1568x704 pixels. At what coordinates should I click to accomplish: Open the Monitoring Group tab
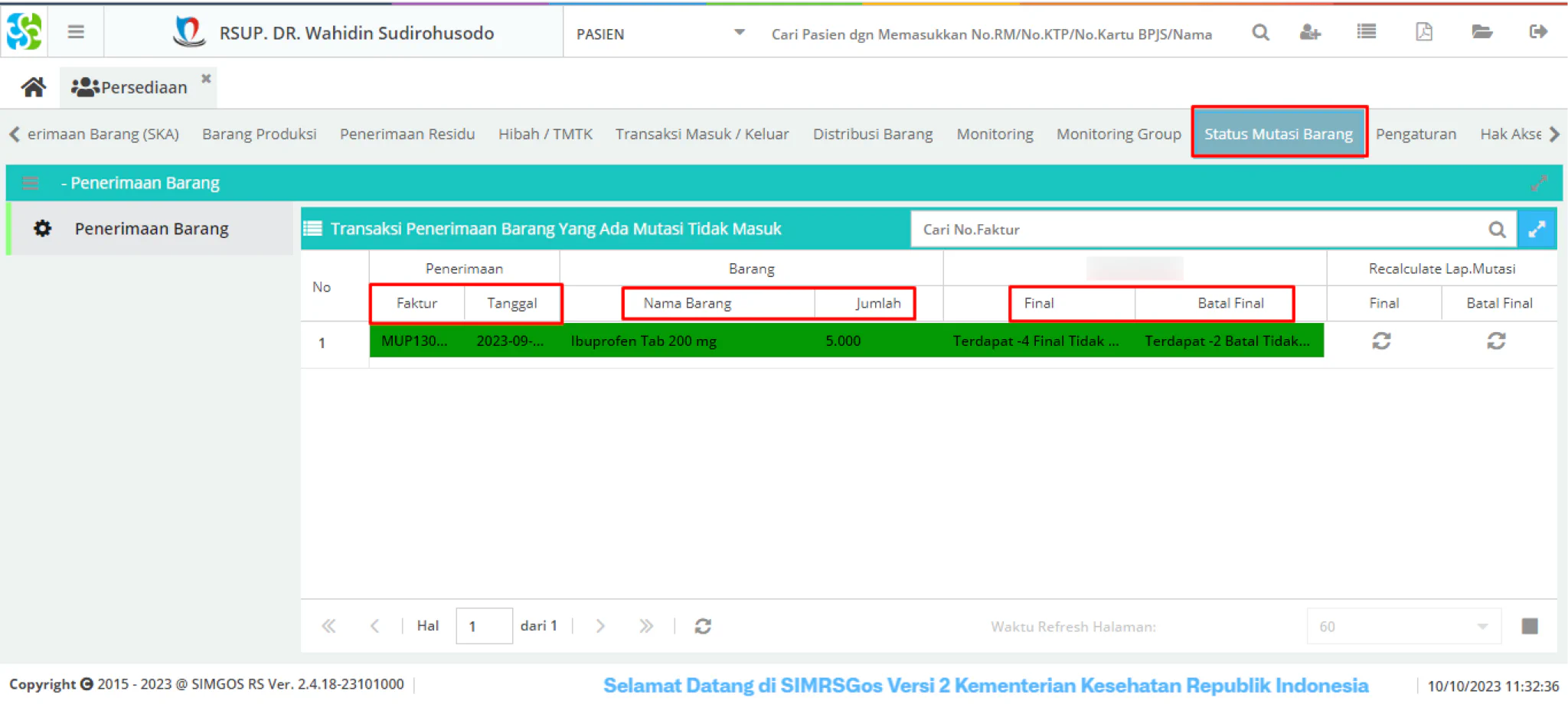click(1119, 134)
